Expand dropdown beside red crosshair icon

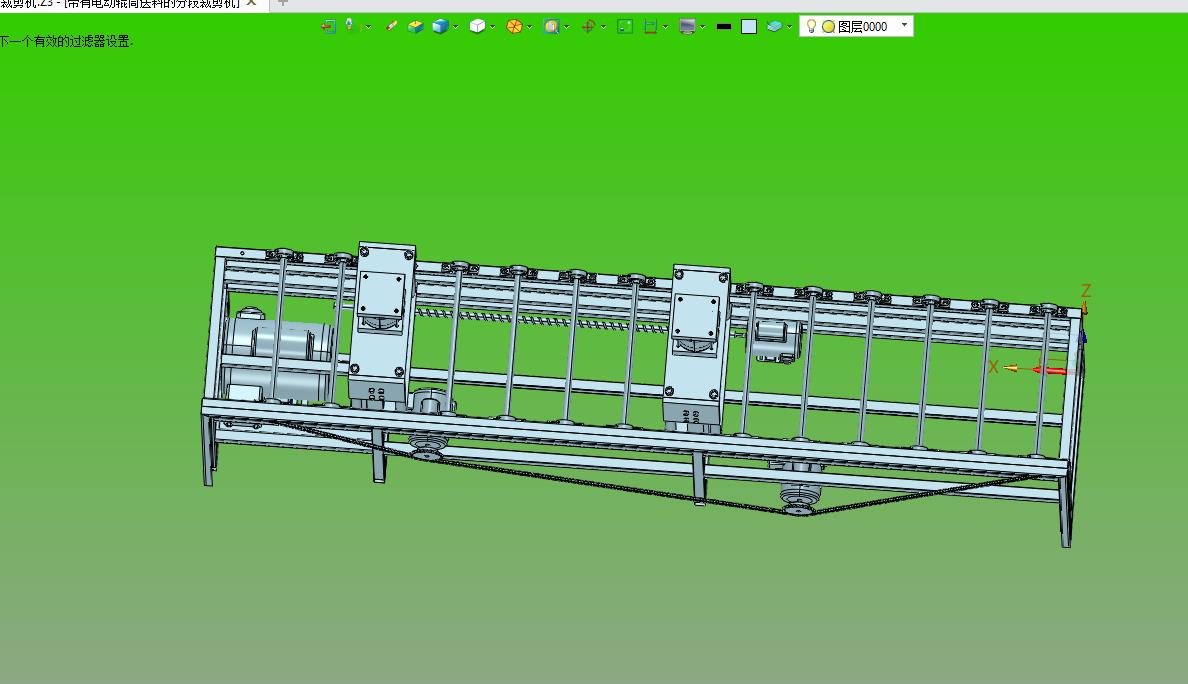pyautogui.click(x=604, y=27)
